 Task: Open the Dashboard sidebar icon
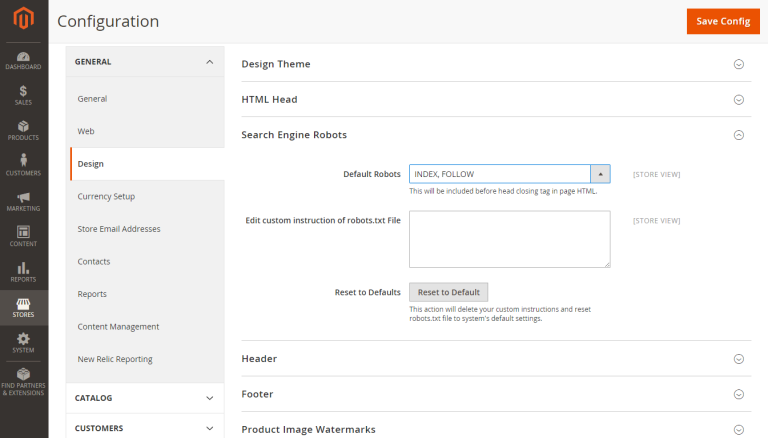23,60
